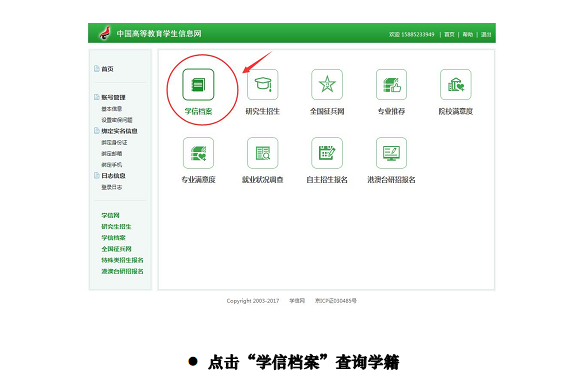The width and height of the screenshot is (580, 378).
Task: Open the 研究生招生 graduation cap icon
Action: pos(263,85)
